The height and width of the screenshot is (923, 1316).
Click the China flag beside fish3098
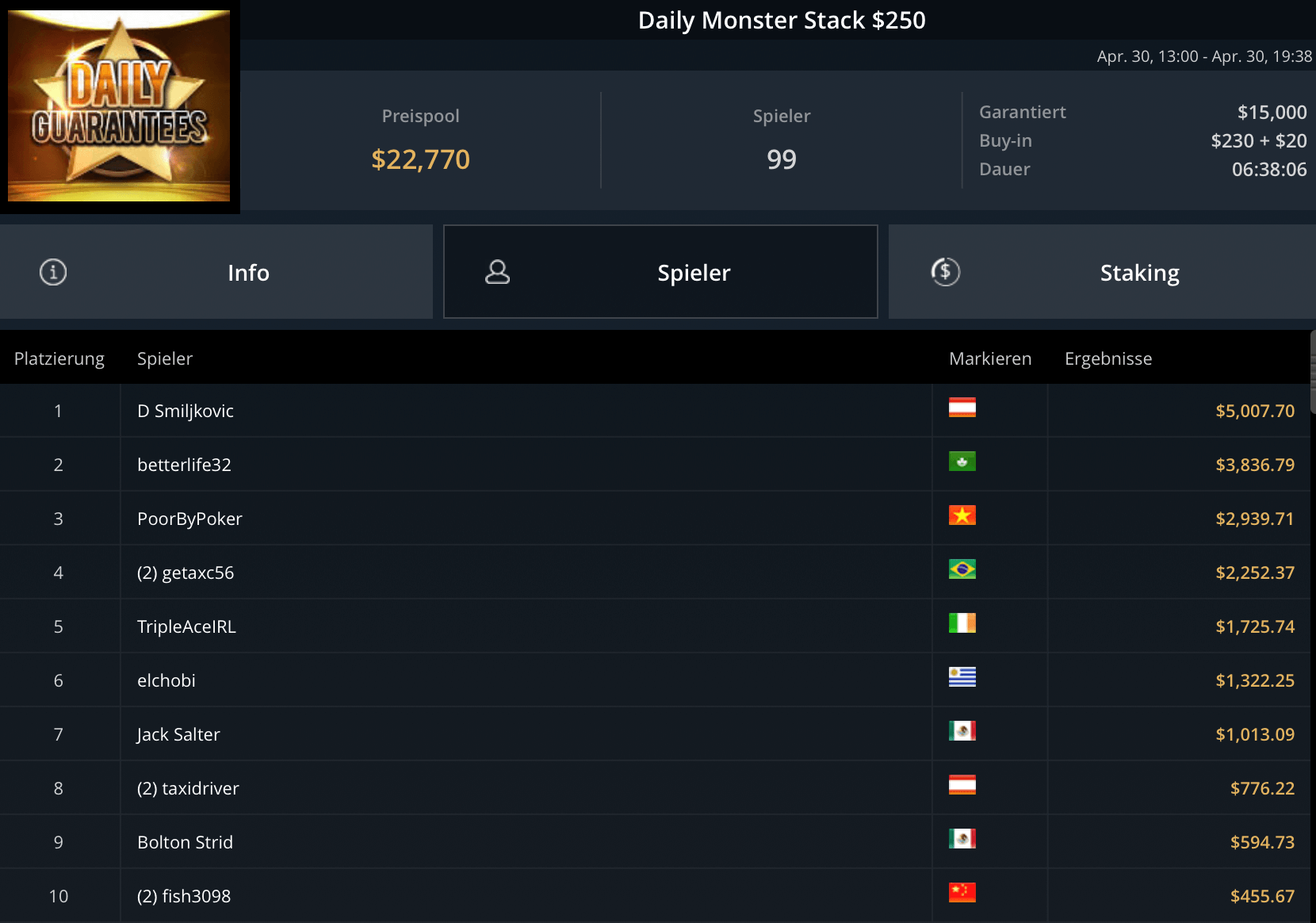tap(962, 893)
